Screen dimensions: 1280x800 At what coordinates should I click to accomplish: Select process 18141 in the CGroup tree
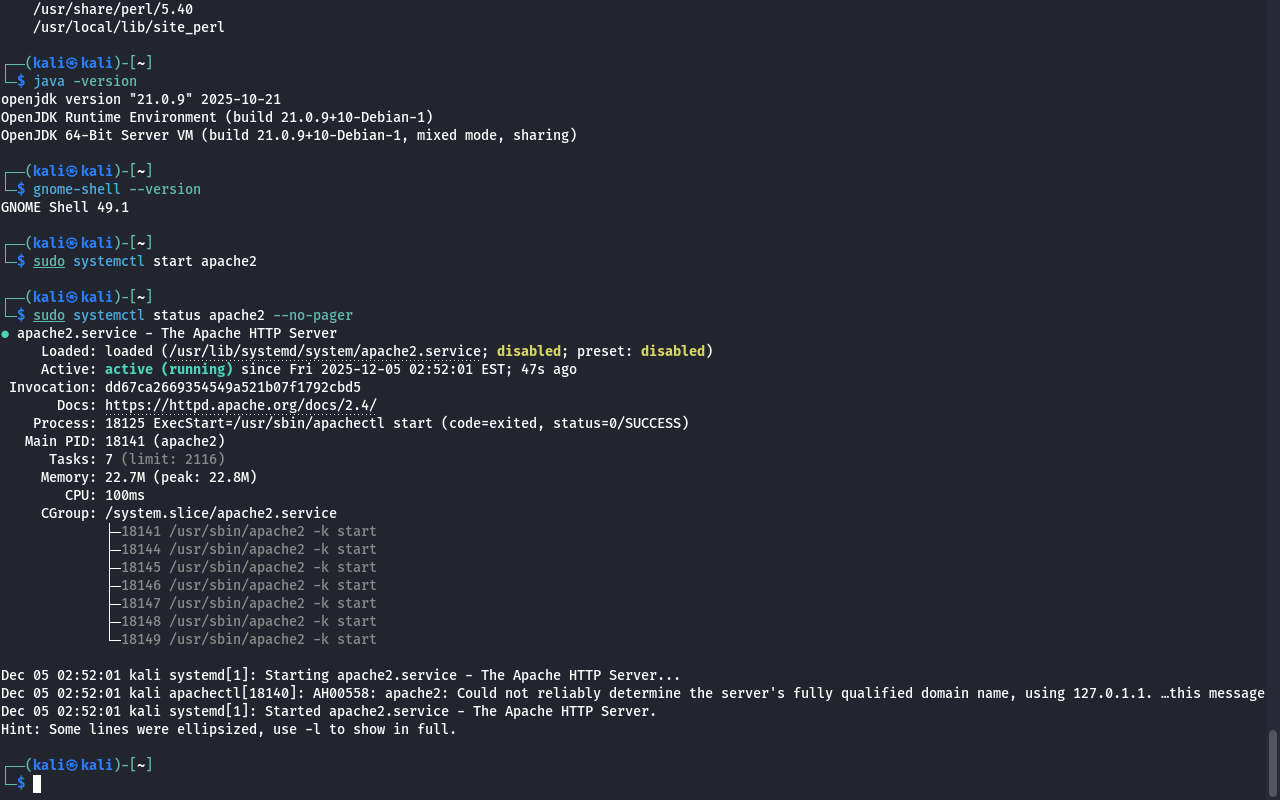pyautogui.click(x=248, y=531)
